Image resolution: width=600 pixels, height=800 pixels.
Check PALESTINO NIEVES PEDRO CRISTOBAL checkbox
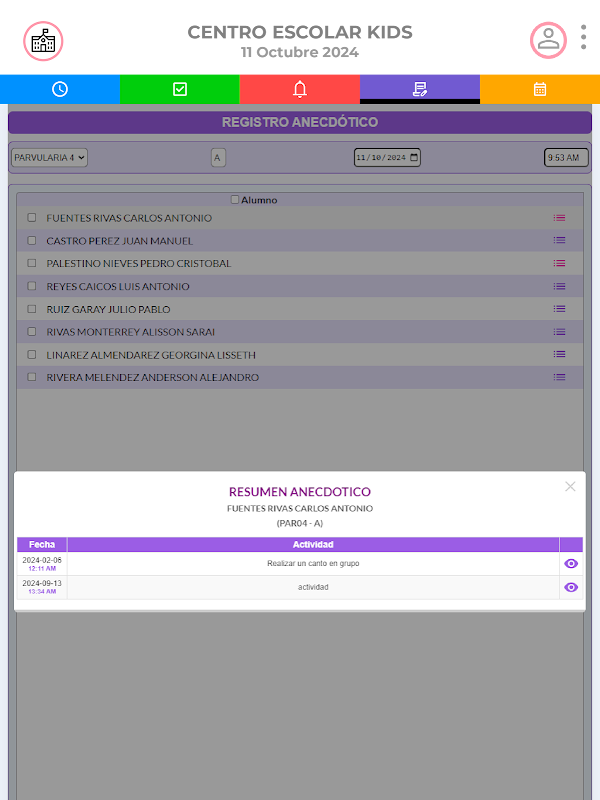[32, 263]
